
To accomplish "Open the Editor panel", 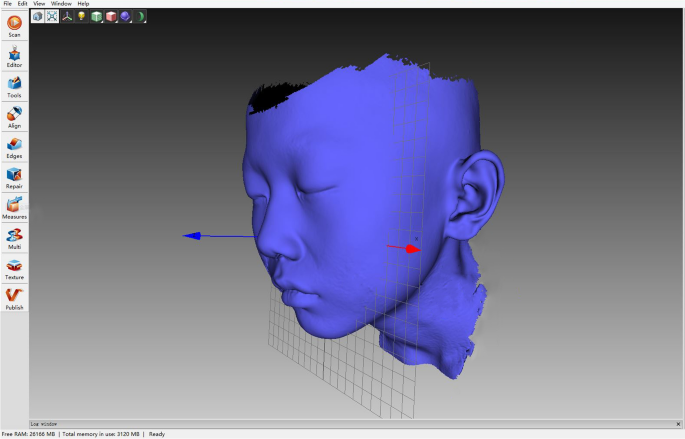I will [x=14, y=56].
